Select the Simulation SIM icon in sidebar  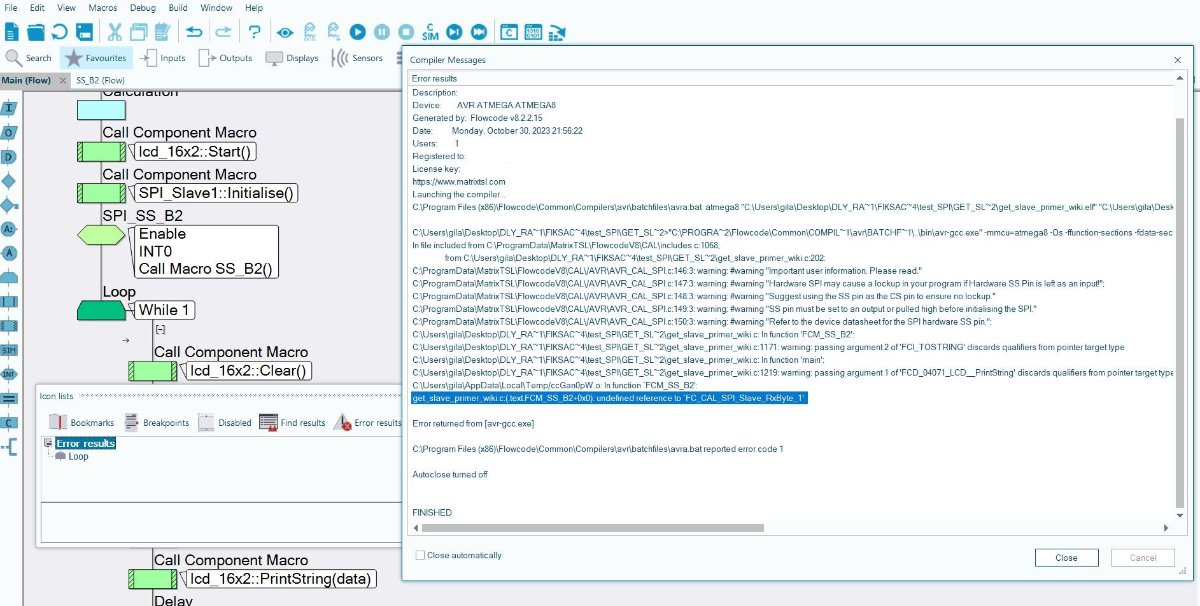coord(9,350)
